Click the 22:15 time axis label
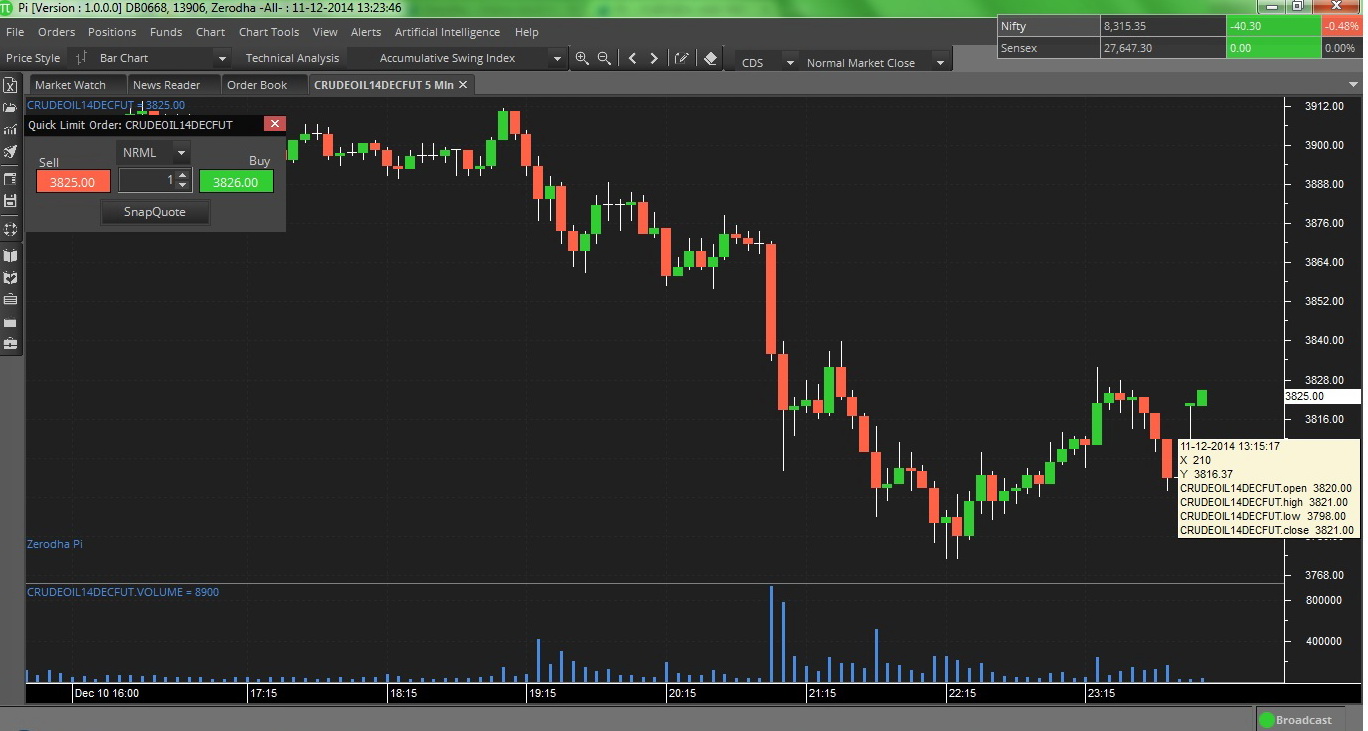Screen dimensions: 1368x731 point(962,693)
